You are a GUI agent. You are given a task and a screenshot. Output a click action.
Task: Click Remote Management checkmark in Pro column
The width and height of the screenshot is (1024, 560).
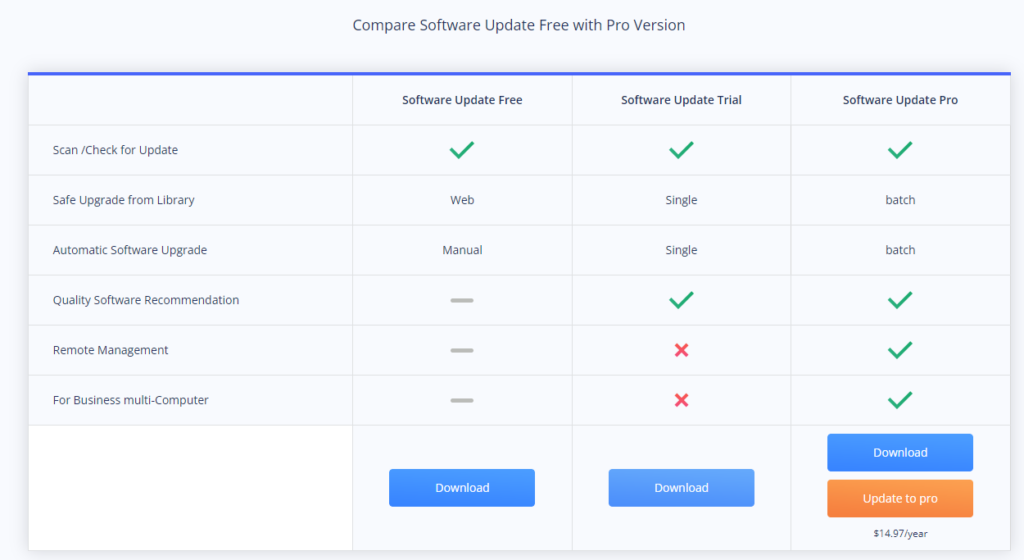[900, 350]
